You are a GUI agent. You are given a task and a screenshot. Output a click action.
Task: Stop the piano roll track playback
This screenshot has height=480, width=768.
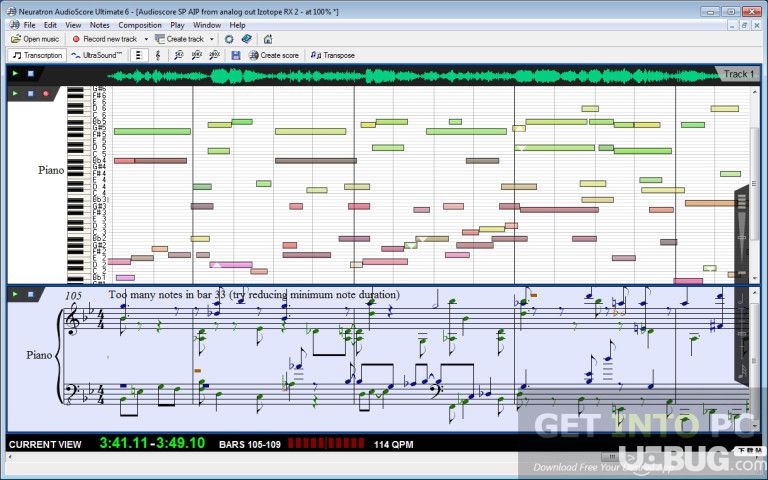coord(30,93)
